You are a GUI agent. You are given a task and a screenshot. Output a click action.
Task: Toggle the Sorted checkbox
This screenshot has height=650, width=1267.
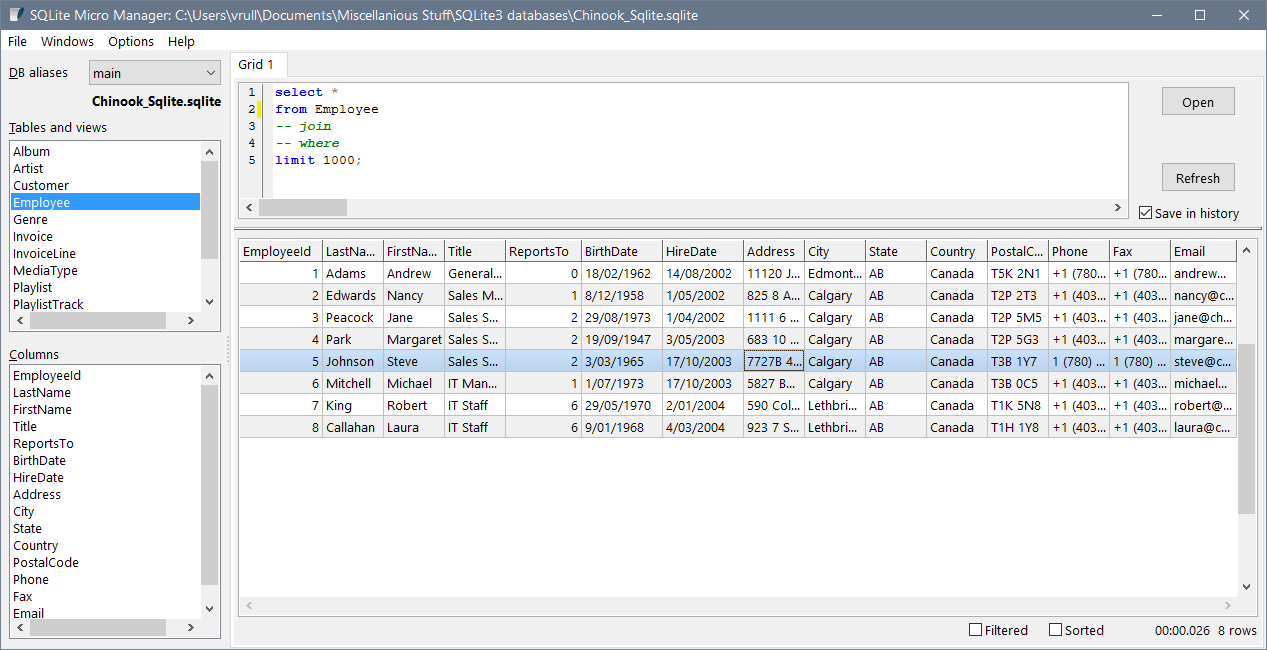tap(1055, 630)
